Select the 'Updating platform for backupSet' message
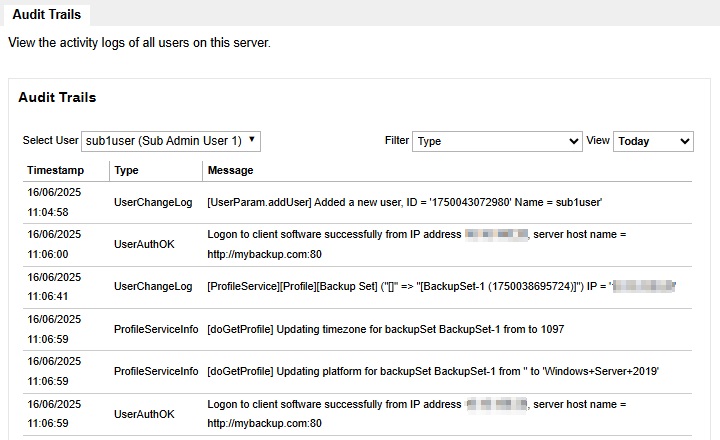Image resolution: width=720 pixels, height=440 pixels. click(x=432, y=371)
